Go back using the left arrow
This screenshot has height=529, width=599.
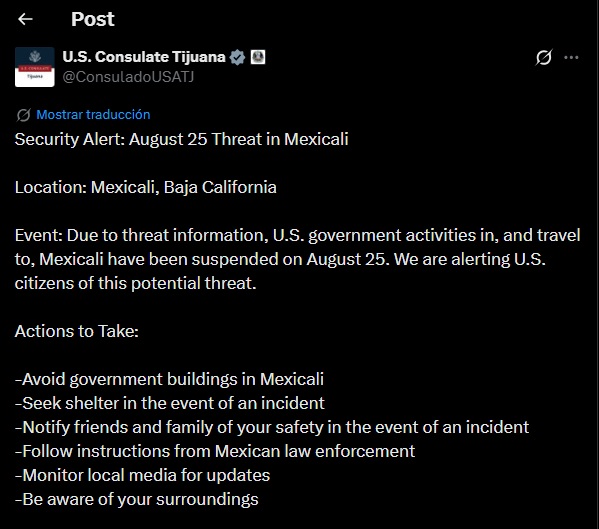tap(25, 19)
